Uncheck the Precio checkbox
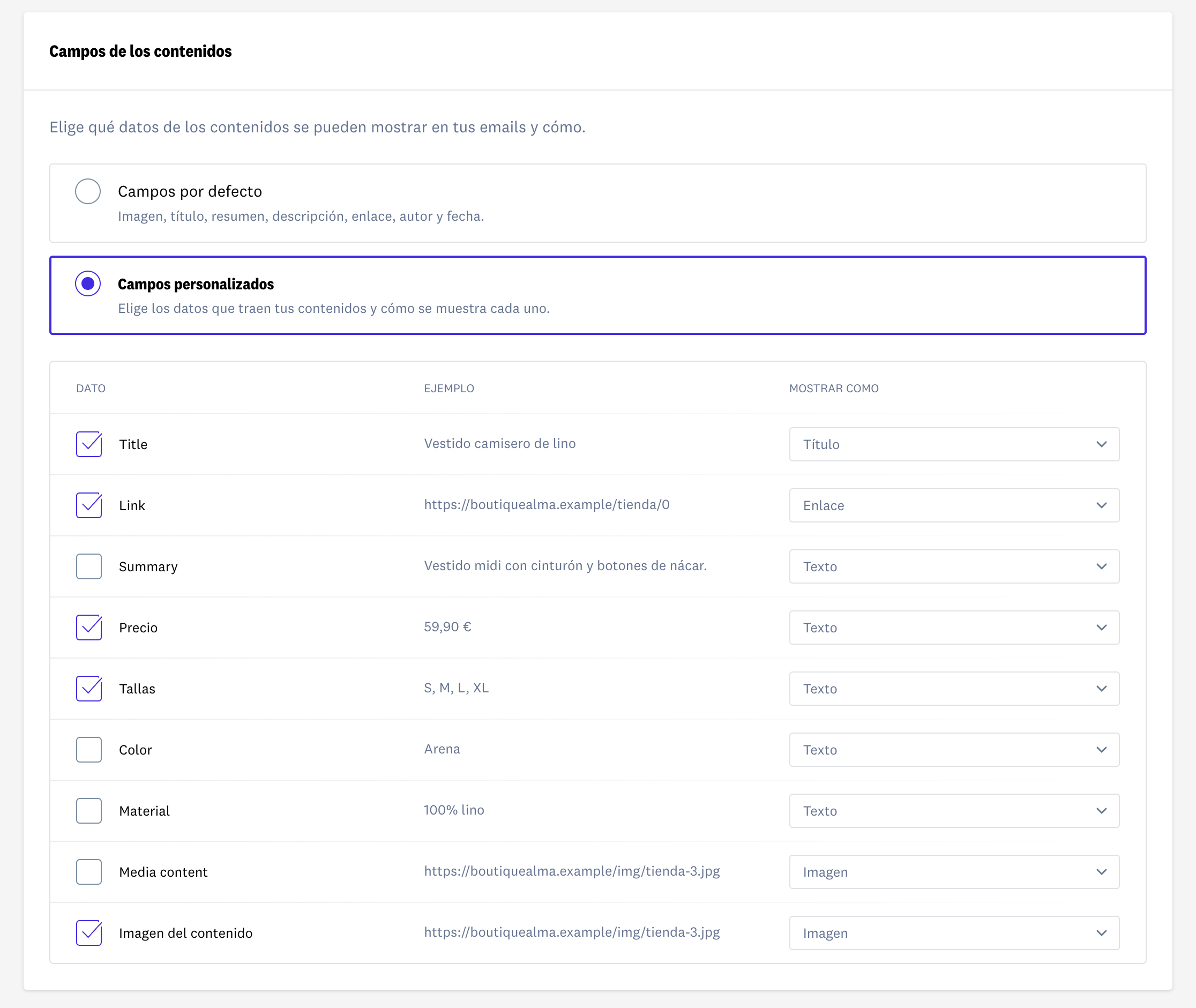This screenshot has width=1196, height=1008. coord(89,628)
